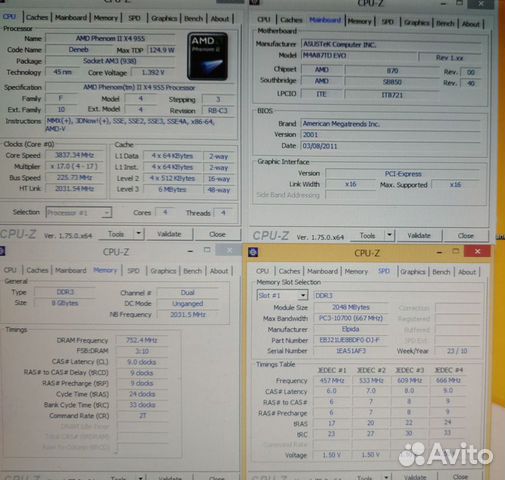Minimize the SPD window
This screenshot has width=505, height=480.
[x=439, y=252]
